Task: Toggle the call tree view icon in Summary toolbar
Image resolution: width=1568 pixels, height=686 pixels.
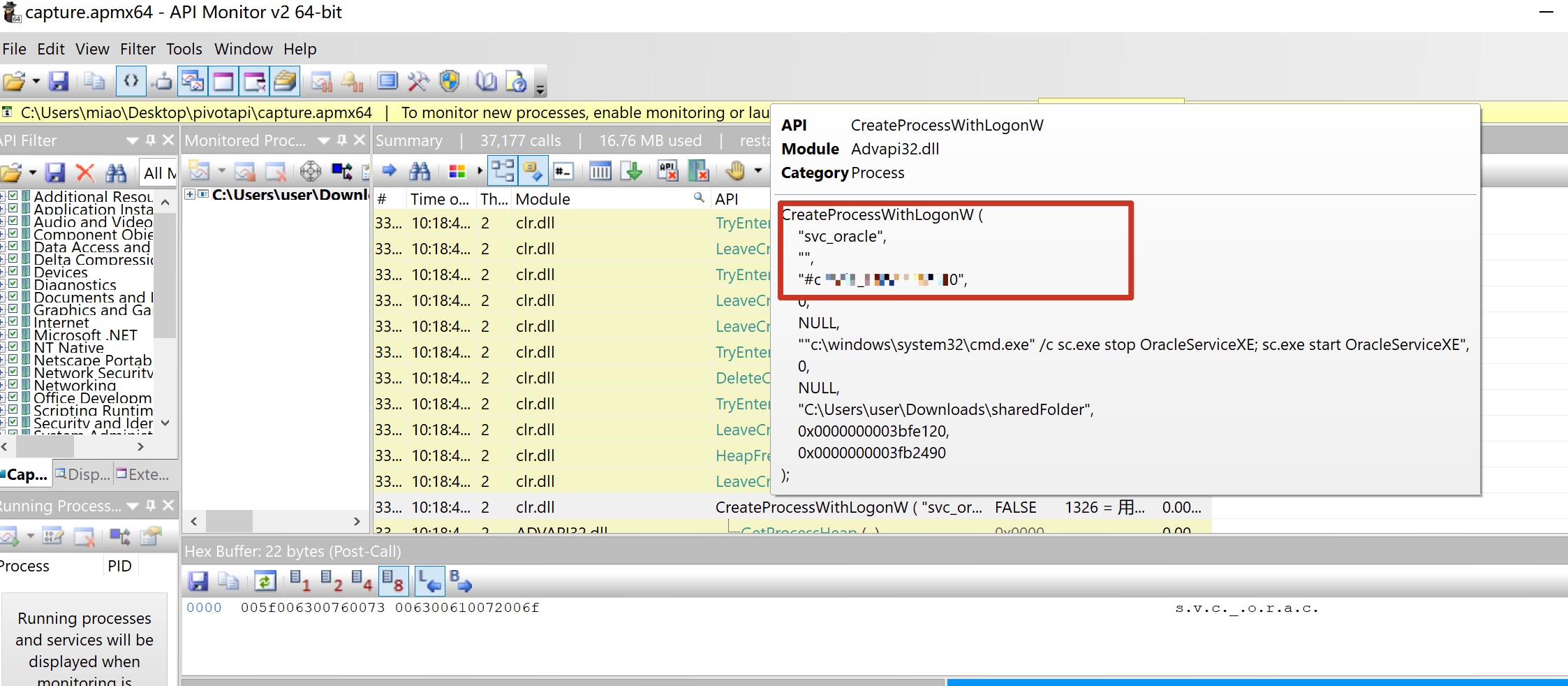Action: pyautogui.click(x=503, y=170)
